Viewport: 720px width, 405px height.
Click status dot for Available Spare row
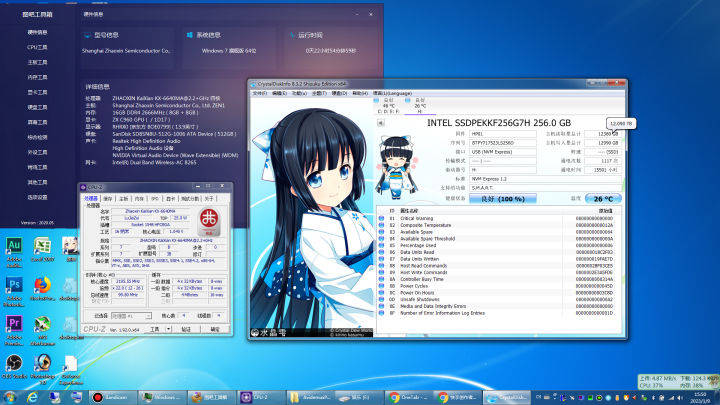[381, 232]
